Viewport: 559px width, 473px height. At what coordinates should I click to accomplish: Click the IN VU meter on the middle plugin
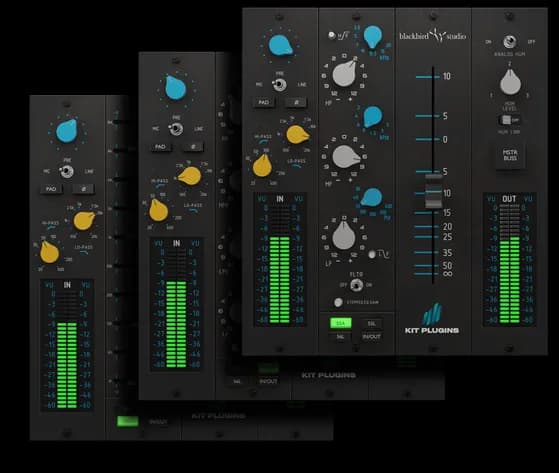176,305
